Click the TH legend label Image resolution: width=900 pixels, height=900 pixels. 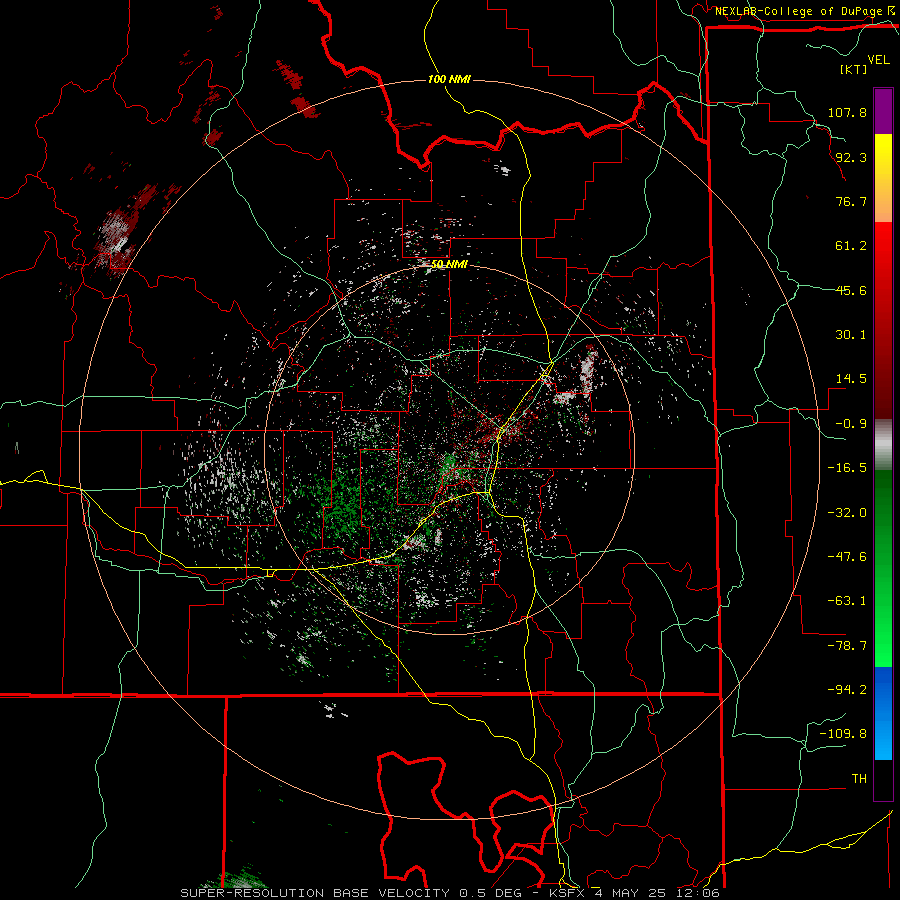point(859,779)
